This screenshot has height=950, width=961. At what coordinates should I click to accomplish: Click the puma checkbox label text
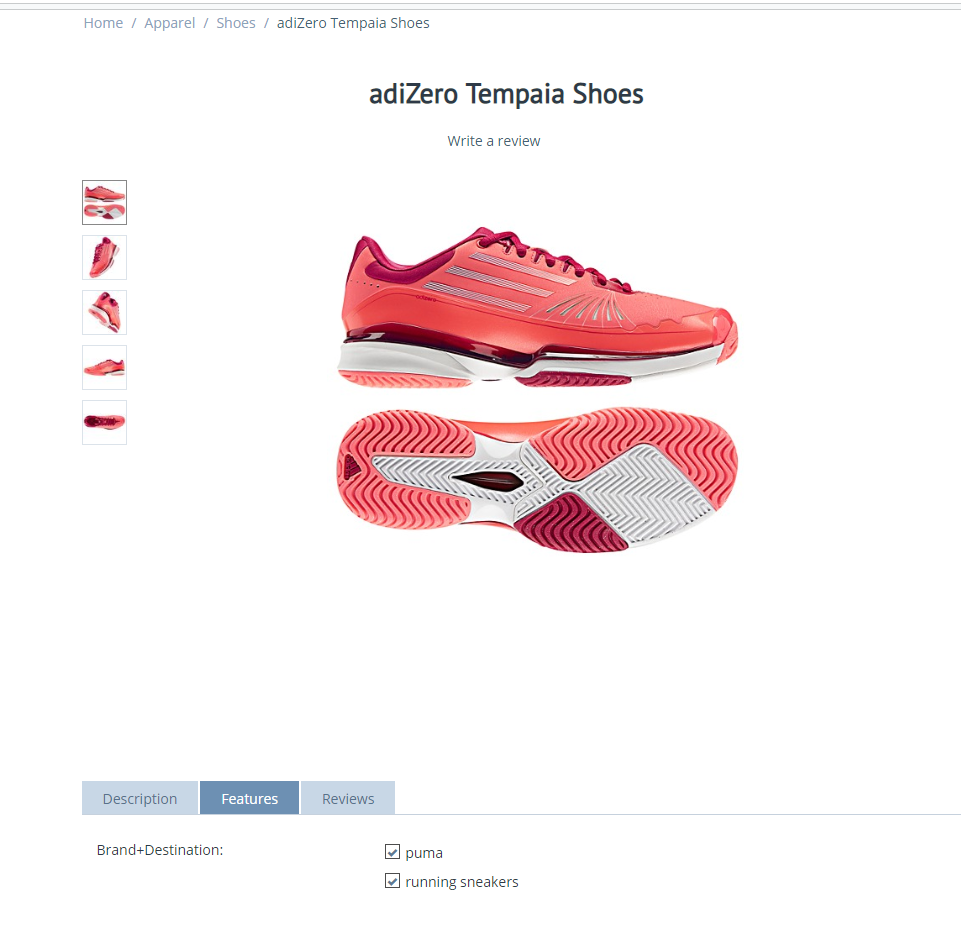pyautogui.click(x=424, y=853)
